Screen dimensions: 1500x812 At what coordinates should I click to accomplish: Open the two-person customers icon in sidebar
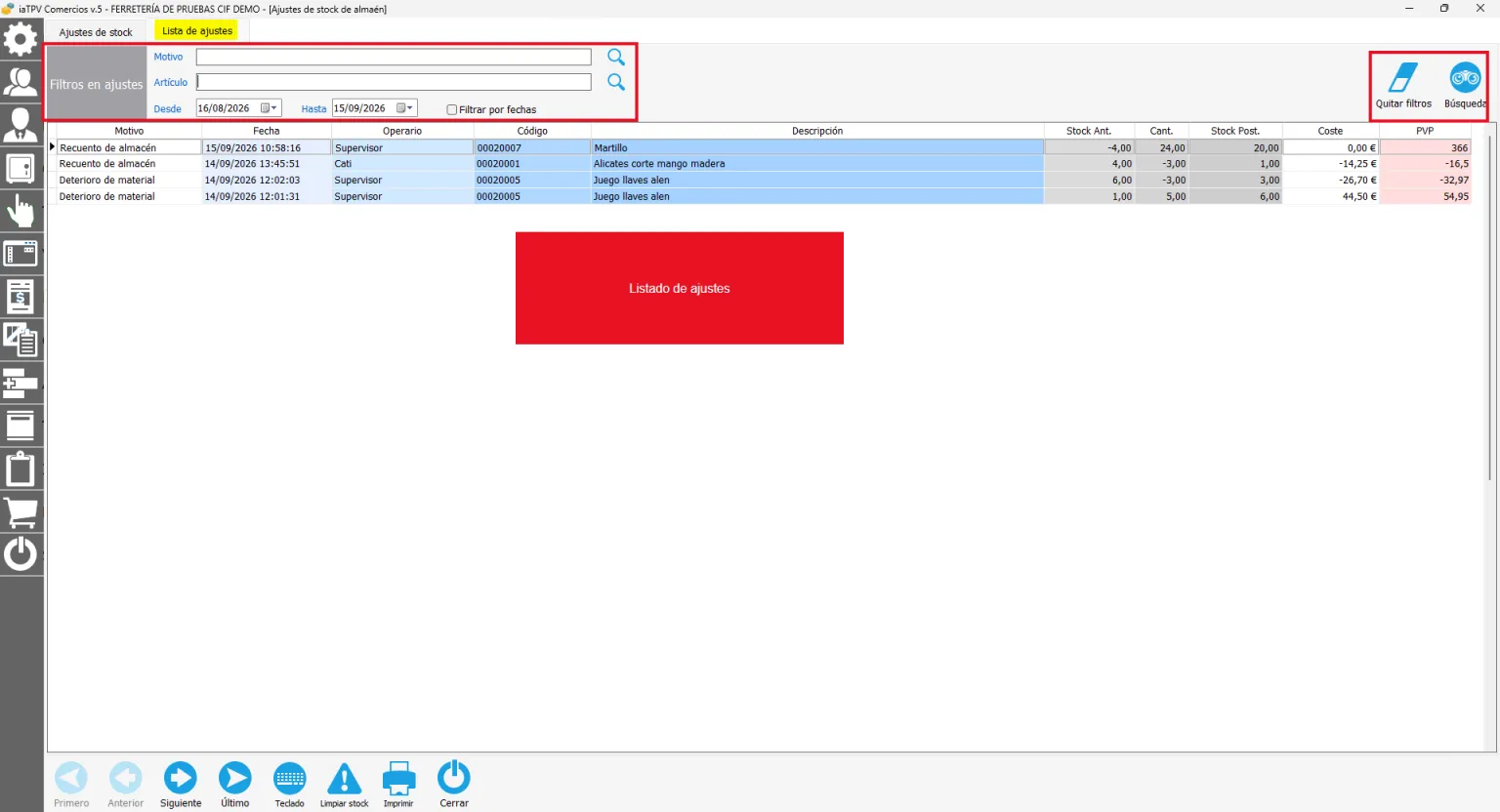pos(21,82)
